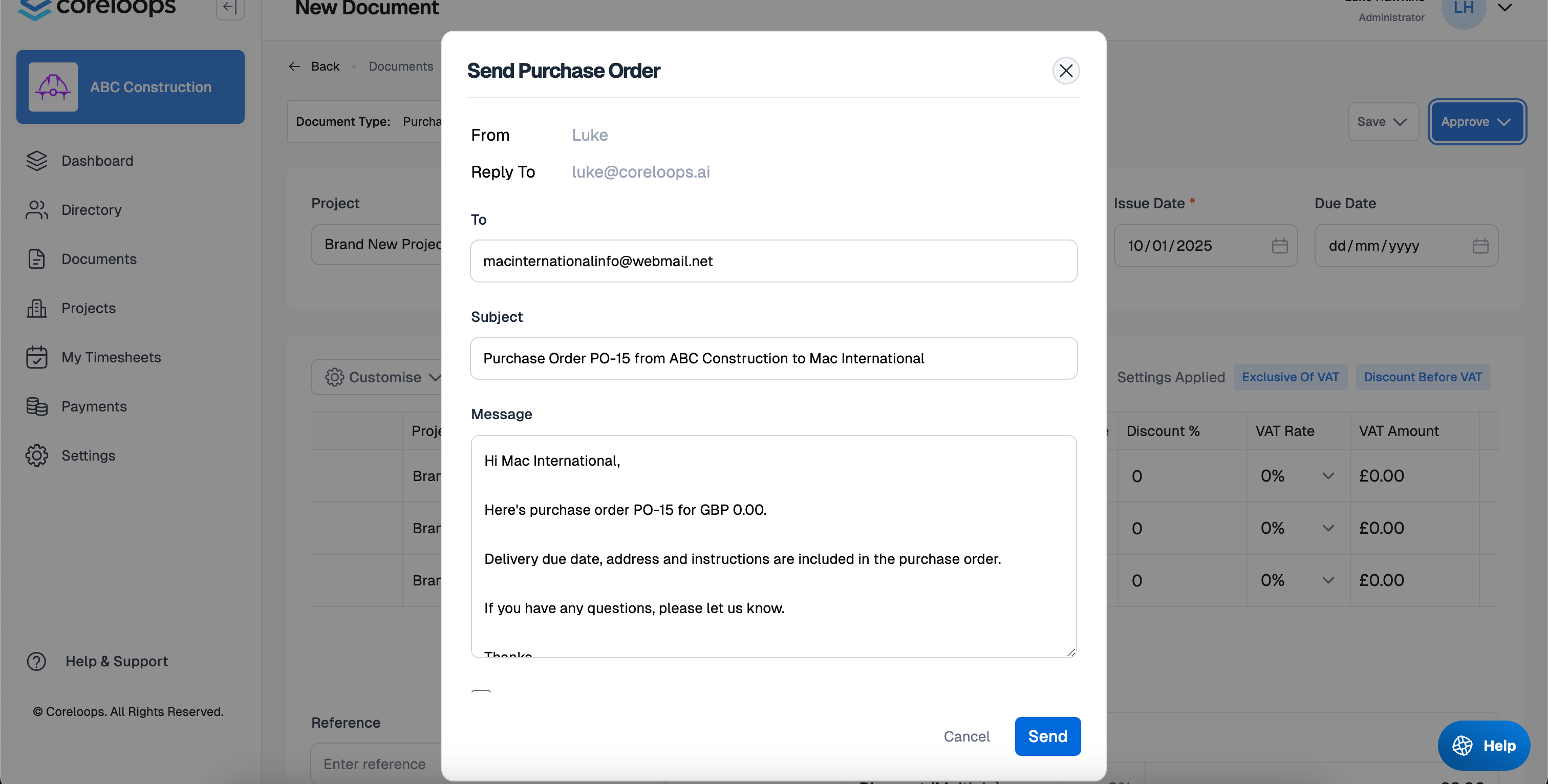Open Documents via its file icon
This screenshot has width=1548, height=784.
(x=37, y=259)
